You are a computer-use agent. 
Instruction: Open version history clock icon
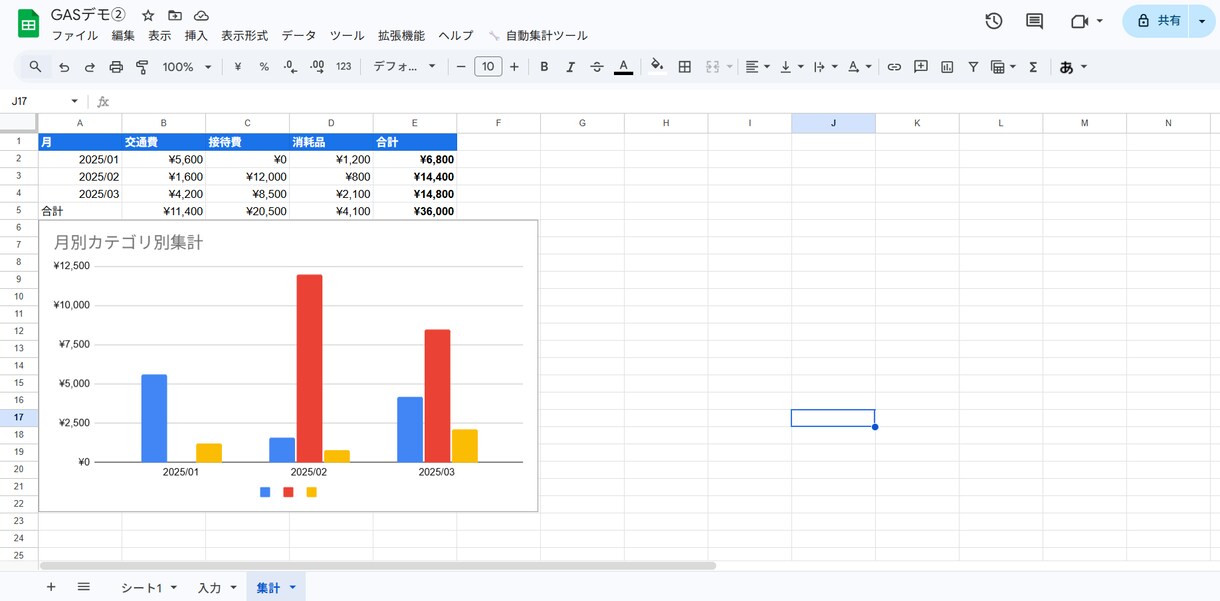[994, 21]
